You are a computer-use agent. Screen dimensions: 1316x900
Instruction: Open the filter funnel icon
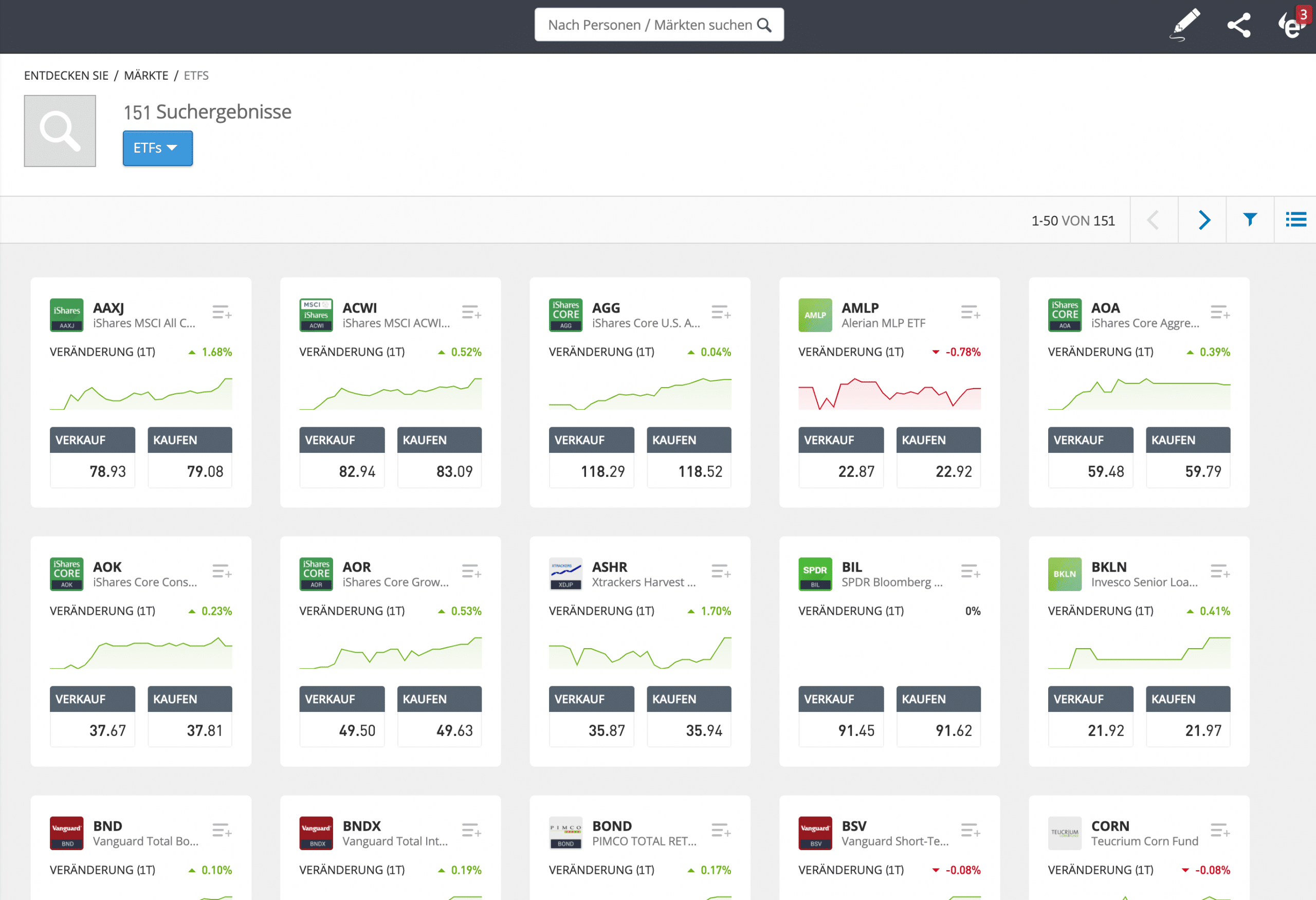(1250, 219)
